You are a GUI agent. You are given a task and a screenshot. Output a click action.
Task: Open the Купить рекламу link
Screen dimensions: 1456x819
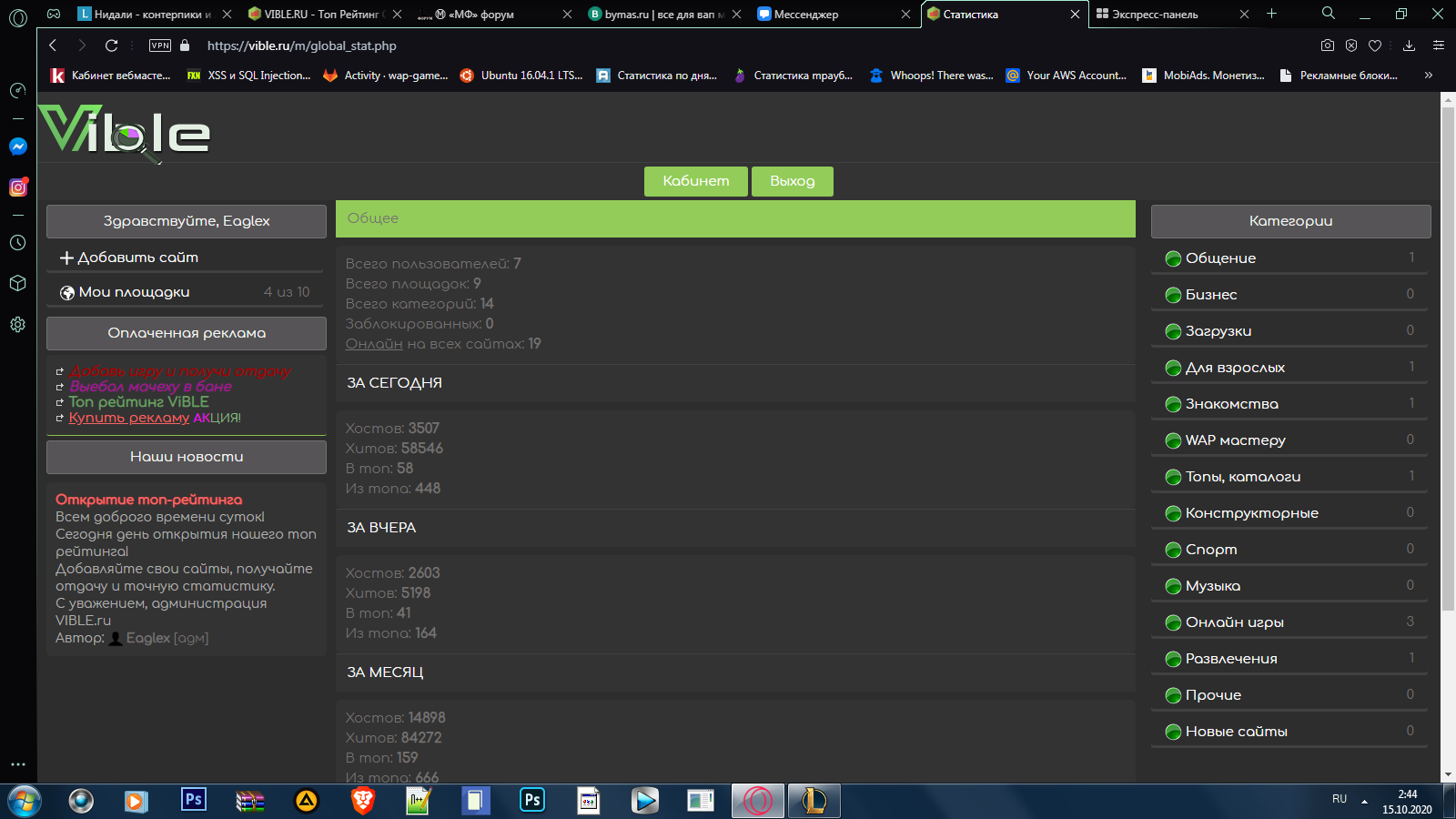(129, 418)
